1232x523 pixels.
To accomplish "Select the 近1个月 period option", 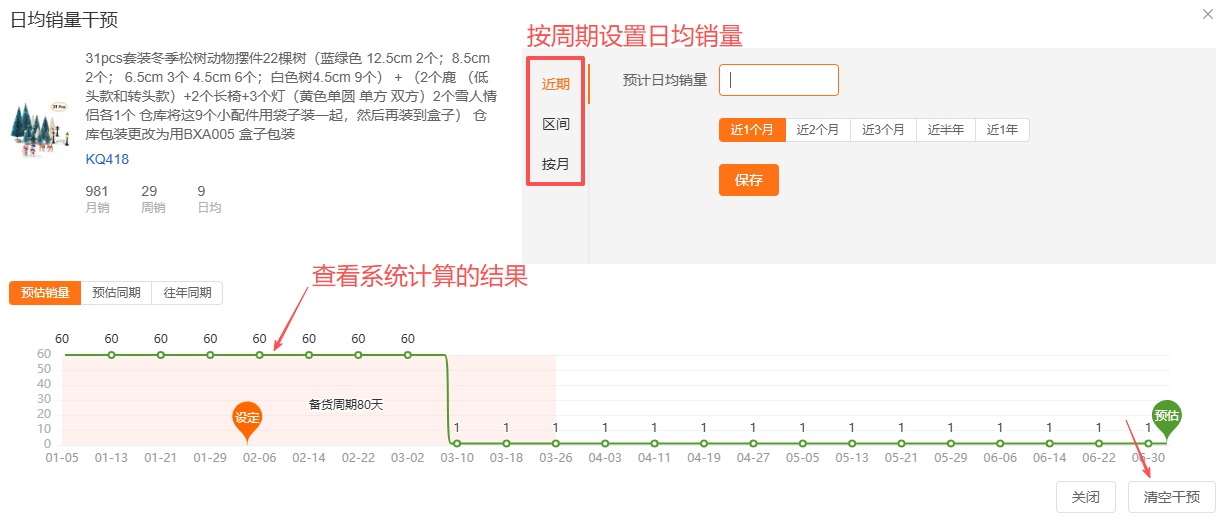I will (752, 130).
